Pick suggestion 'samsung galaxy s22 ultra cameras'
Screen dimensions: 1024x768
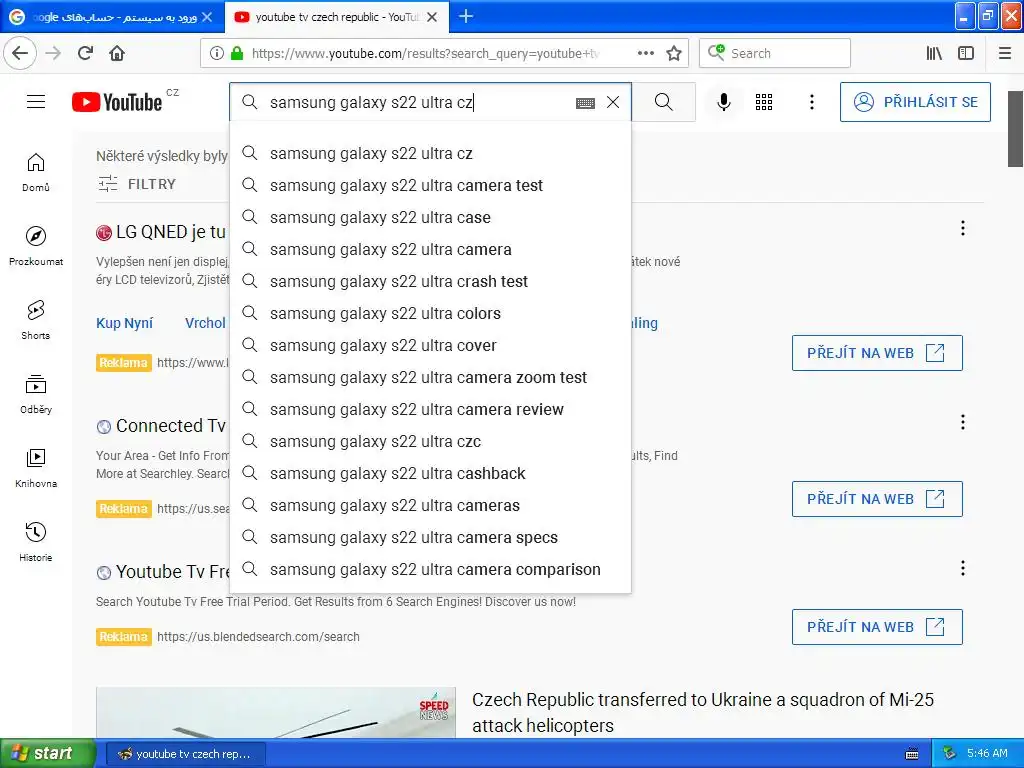pyautogui.click(x=431, y=505)
